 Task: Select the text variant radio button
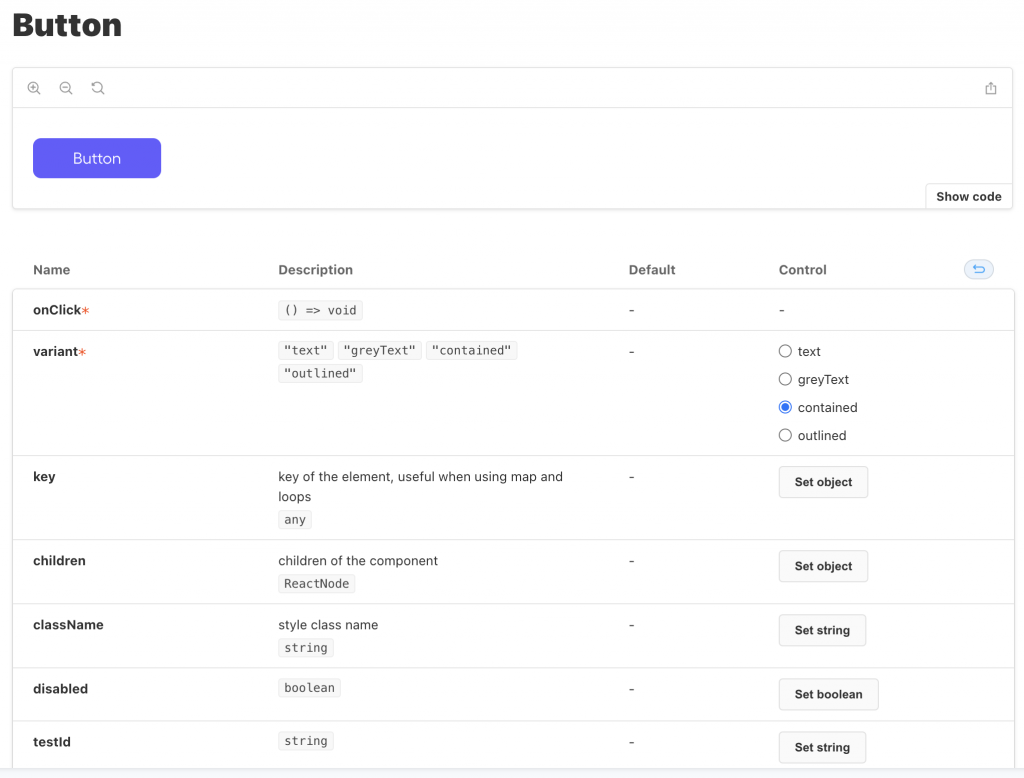[x=785, y=351]
